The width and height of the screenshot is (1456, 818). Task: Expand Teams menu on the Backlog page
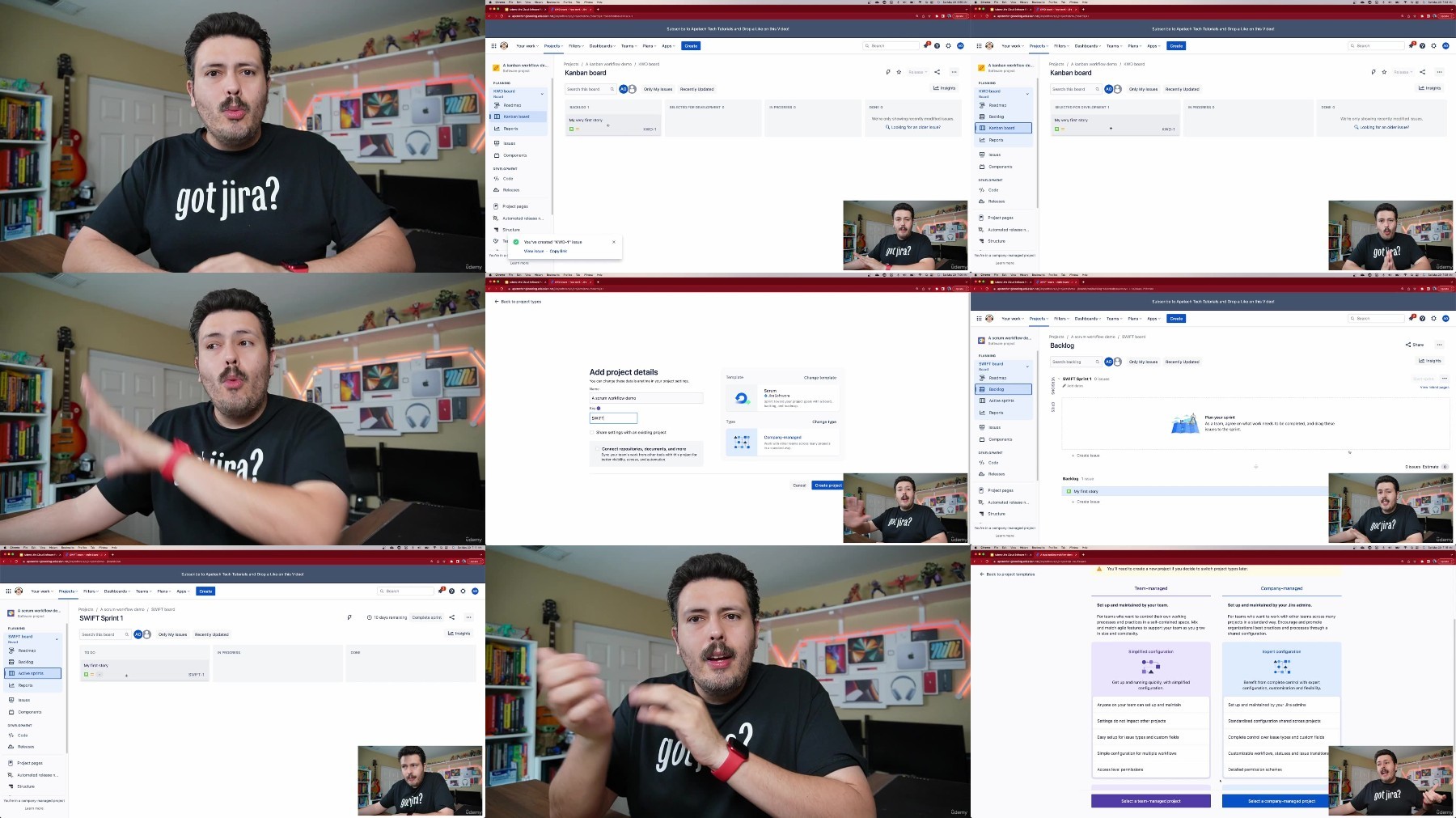pos(1114,319)
